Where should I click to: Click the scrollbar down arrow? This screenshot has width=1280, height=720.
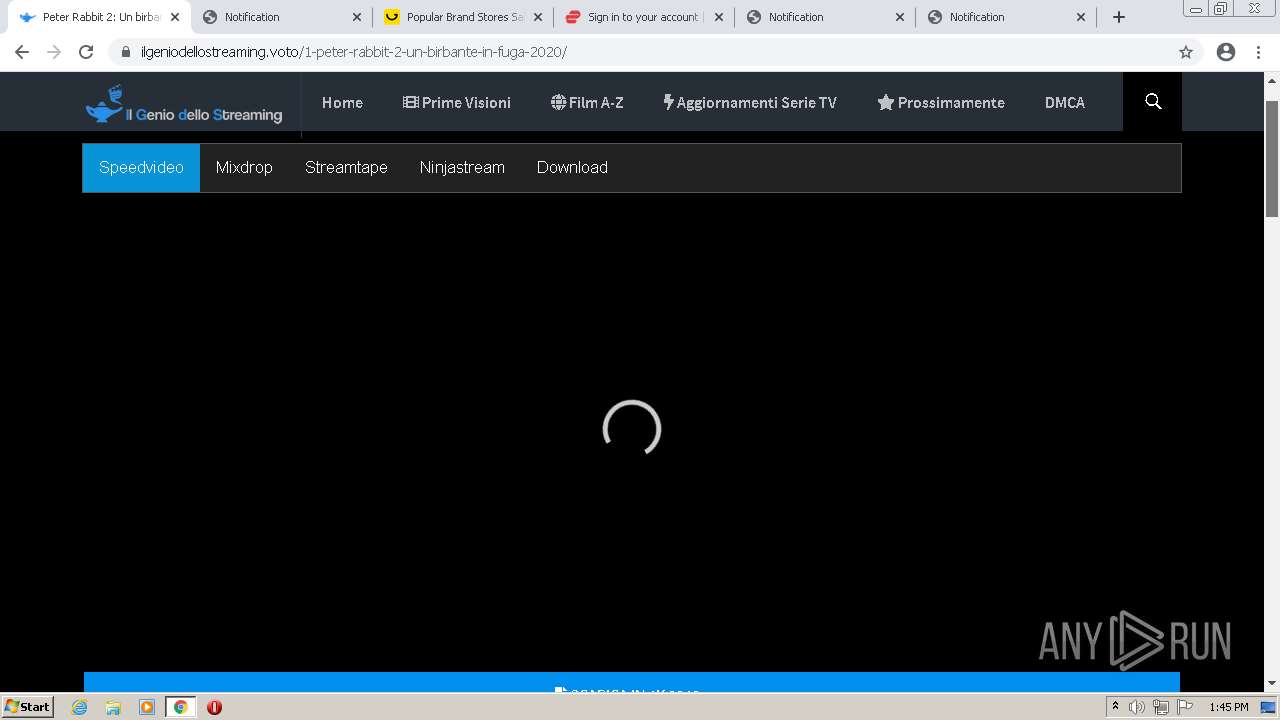tap(1272, 684)
